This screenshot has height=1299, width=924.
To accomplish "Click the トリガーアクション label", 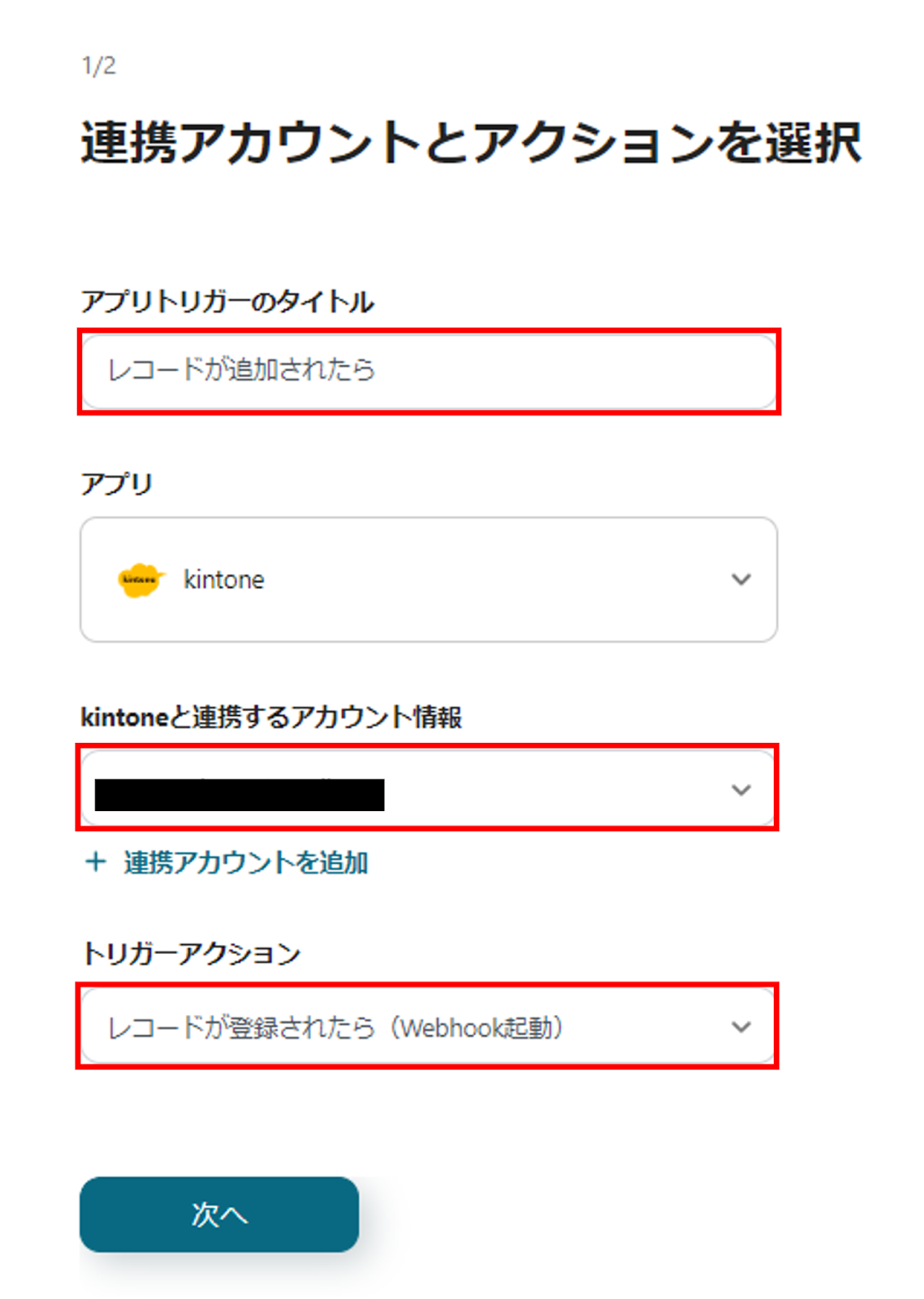I will [x=192, y=953].
